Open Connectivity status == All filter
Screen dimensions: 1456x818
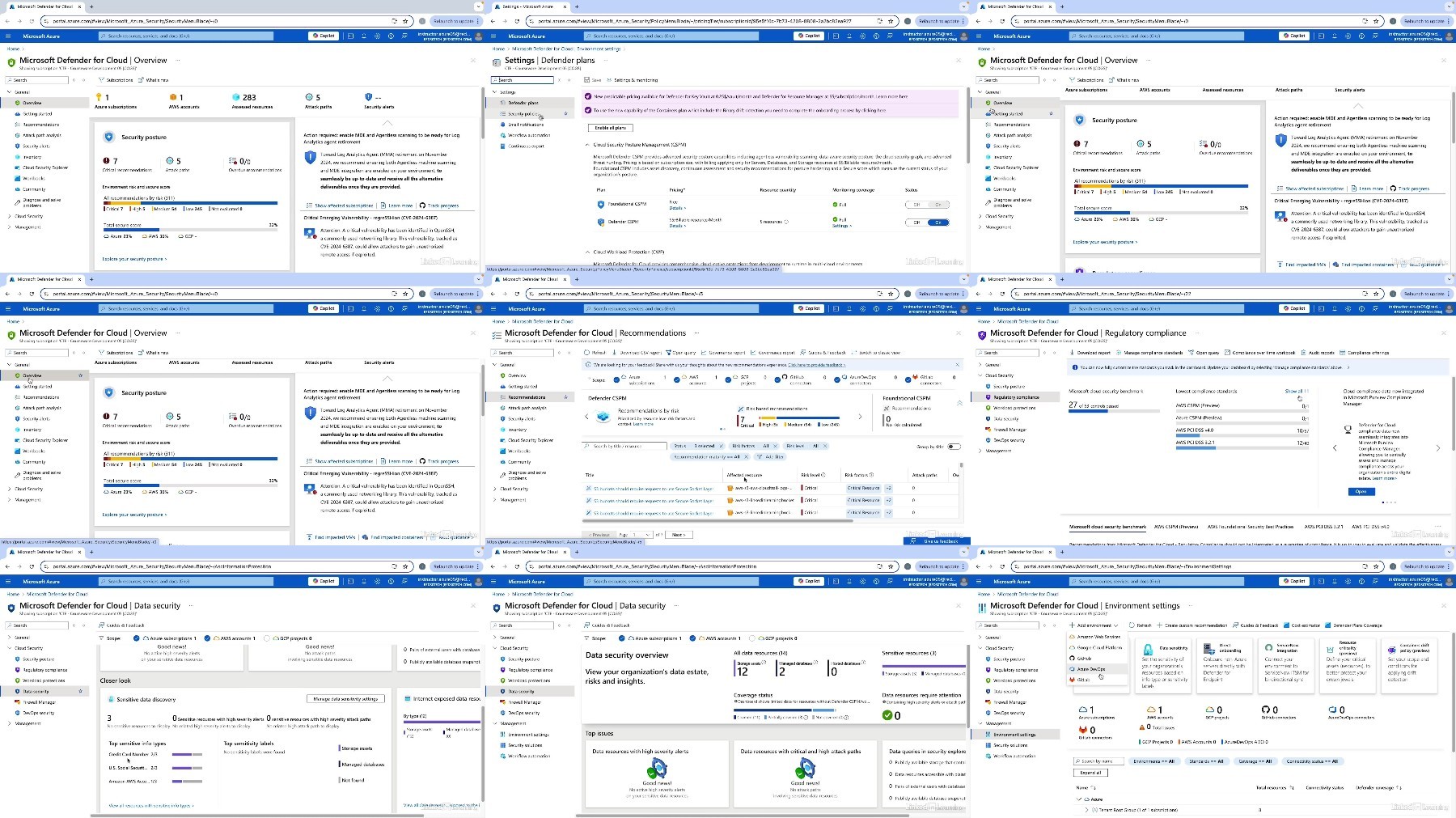1312,761
